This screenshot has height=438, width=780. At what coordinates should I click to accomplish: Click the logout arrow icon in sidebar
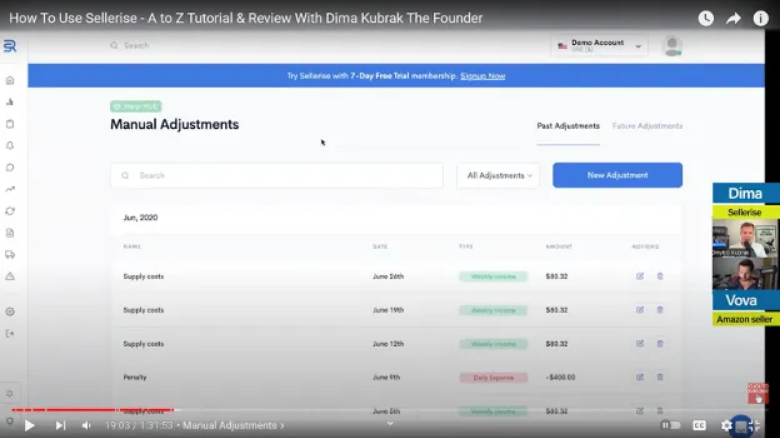[10, 333]
